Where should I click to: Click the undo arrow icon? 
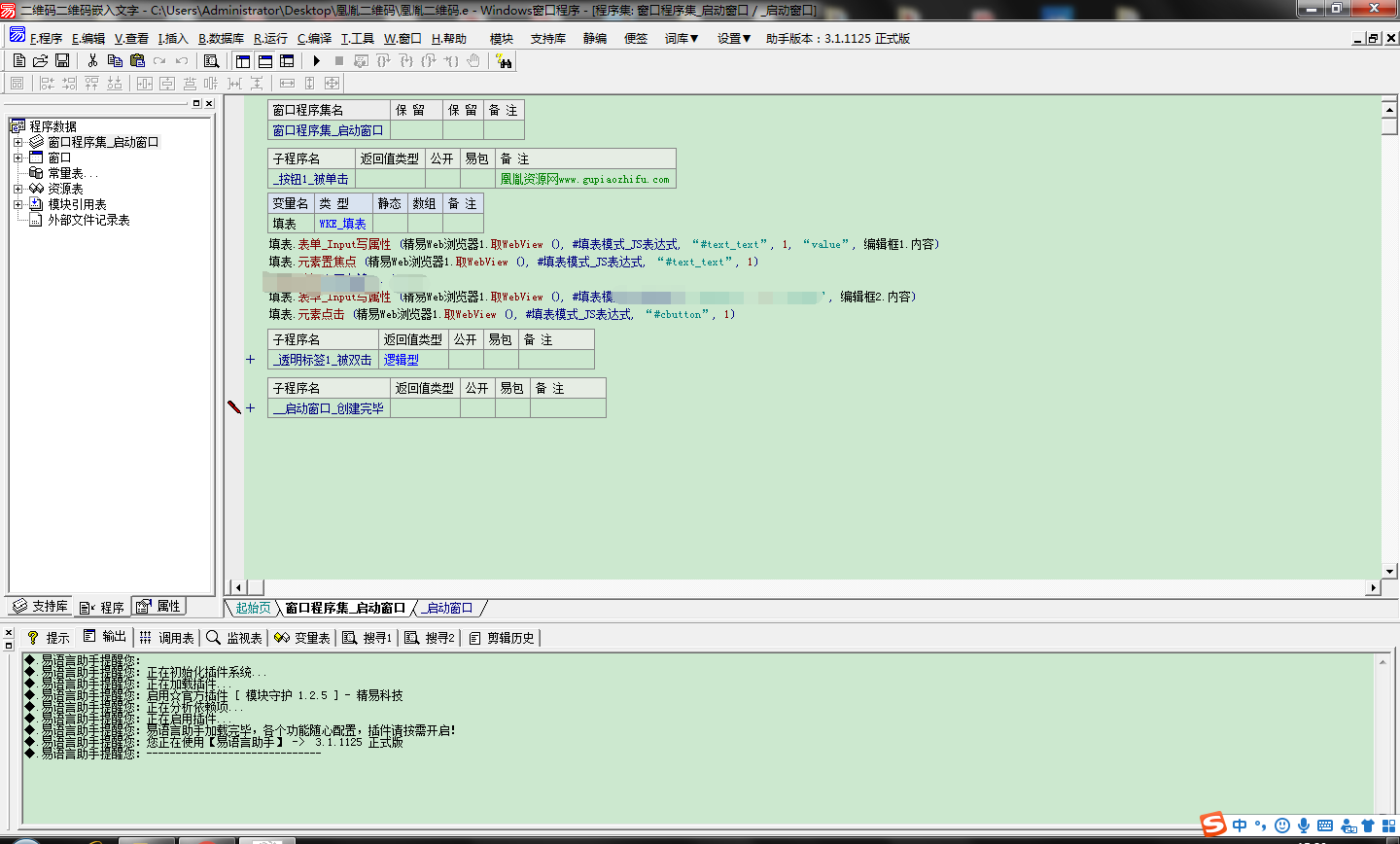coord(182,60)
